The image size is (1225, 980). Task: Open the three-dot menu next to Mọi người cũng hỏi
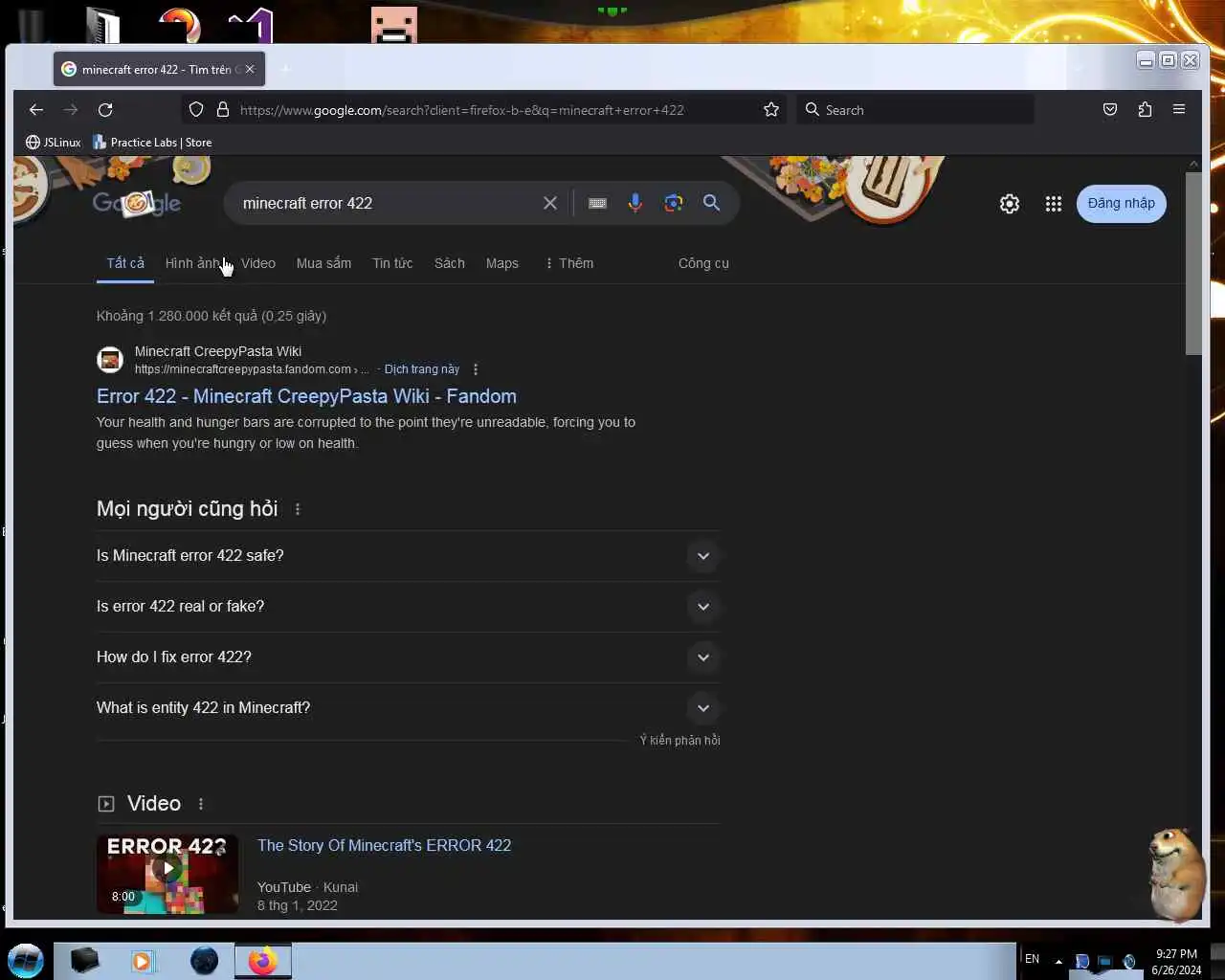pyautogui.click(x=298, y=509)
